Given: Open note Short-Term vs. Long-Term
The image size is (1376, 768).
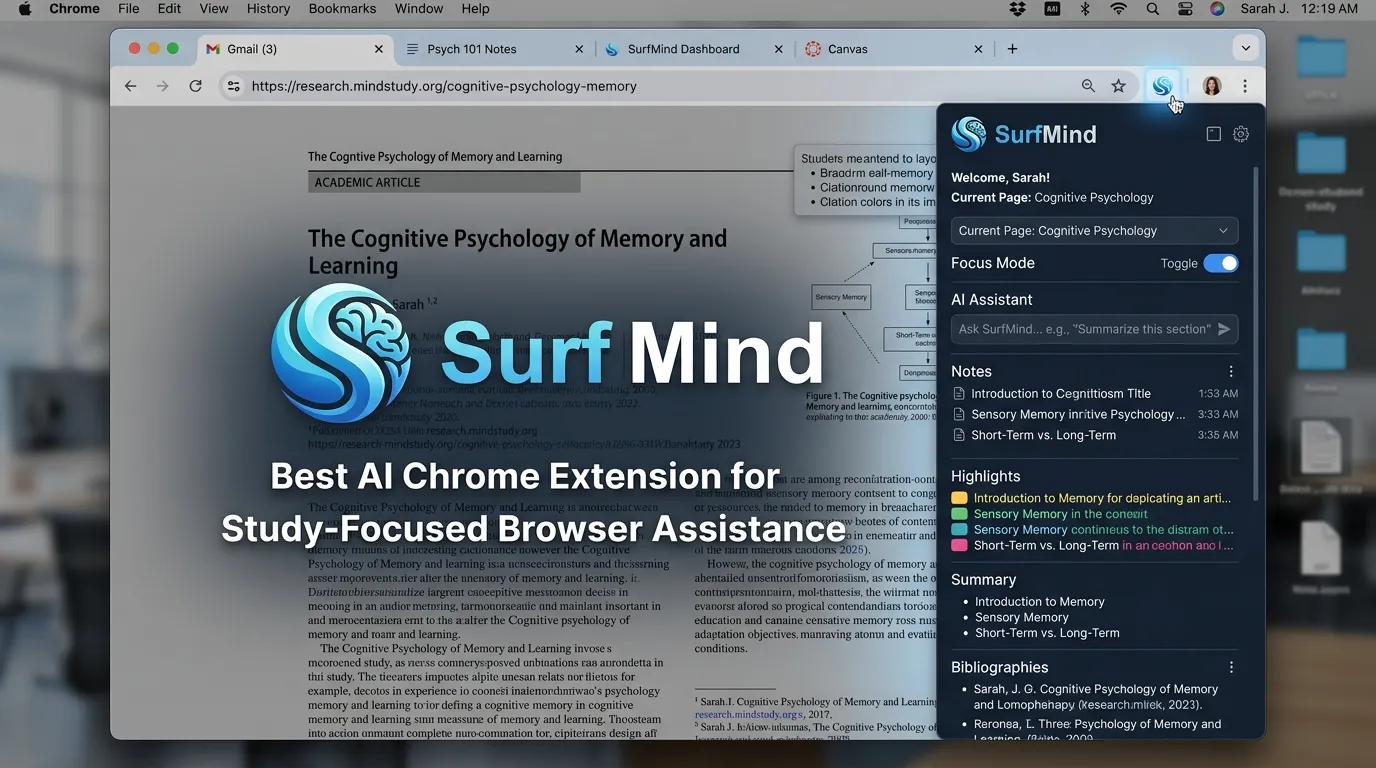Looking at the screenshot, I should 1043,435.
